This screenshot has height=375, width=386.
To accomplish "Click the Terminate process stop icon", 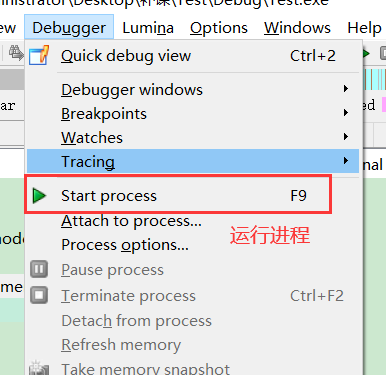I will [39, 295].
